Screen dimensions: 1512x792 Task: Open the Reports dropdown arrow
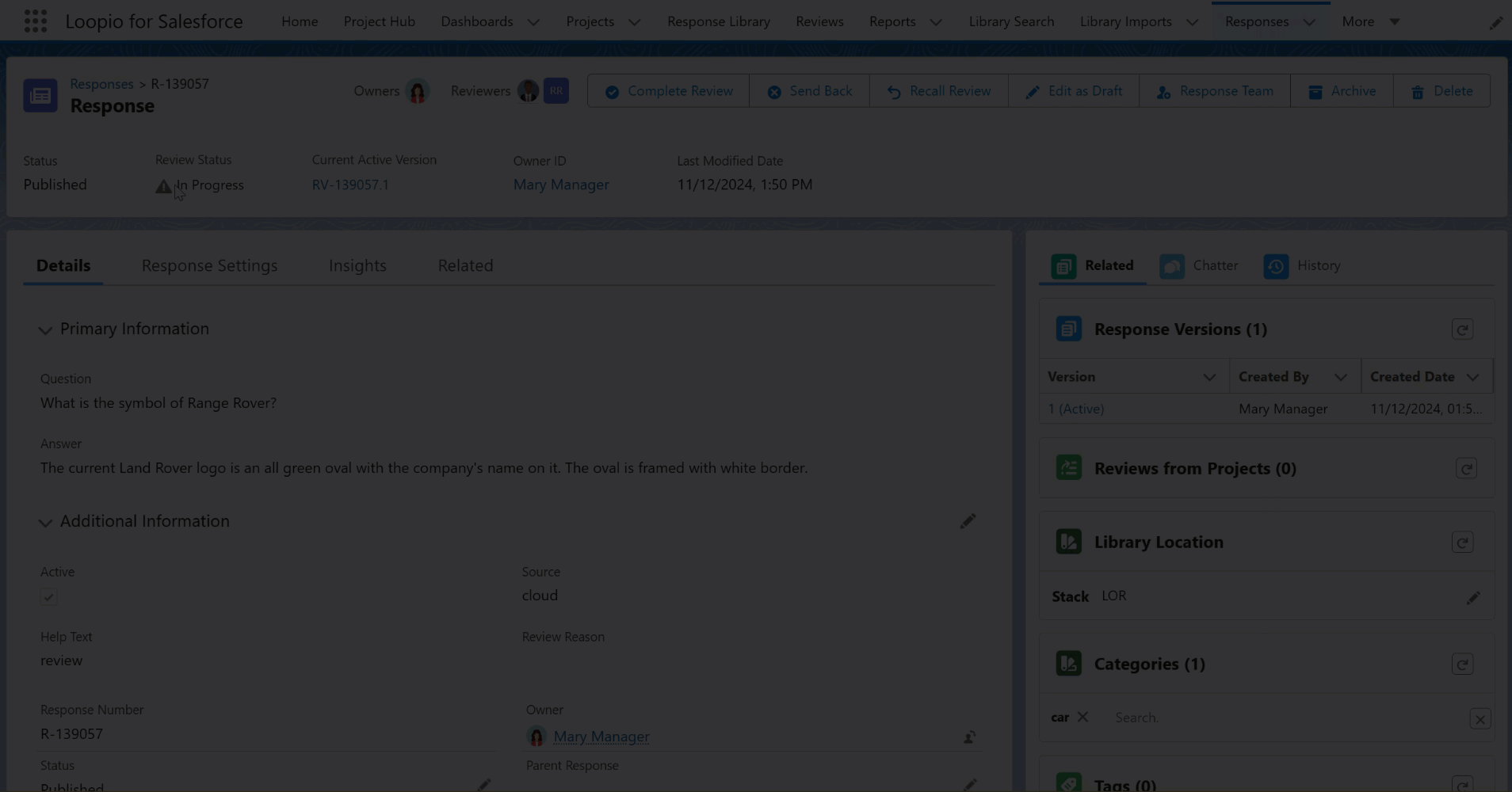936,22
